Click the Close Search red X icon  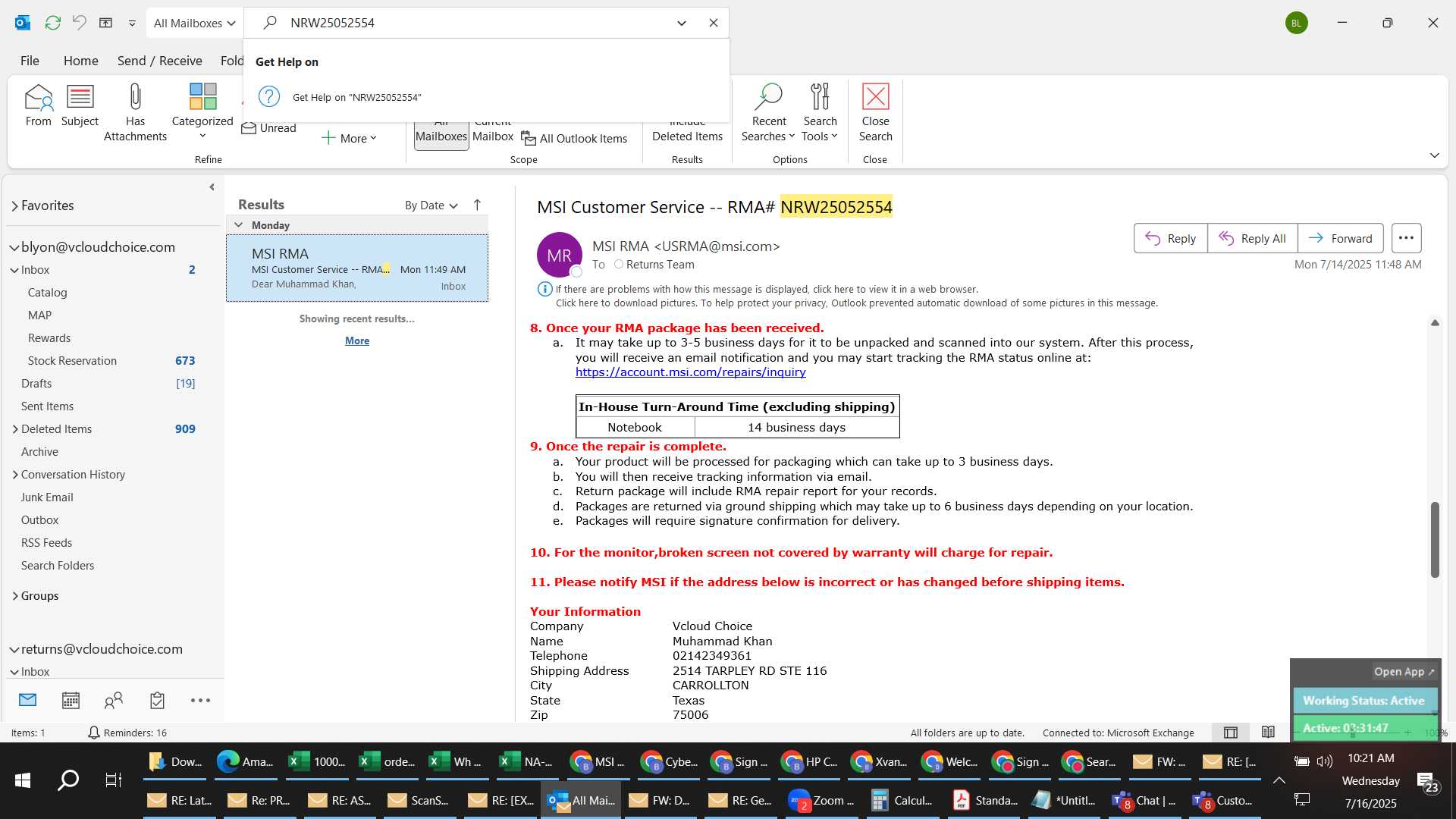[875, 112]
